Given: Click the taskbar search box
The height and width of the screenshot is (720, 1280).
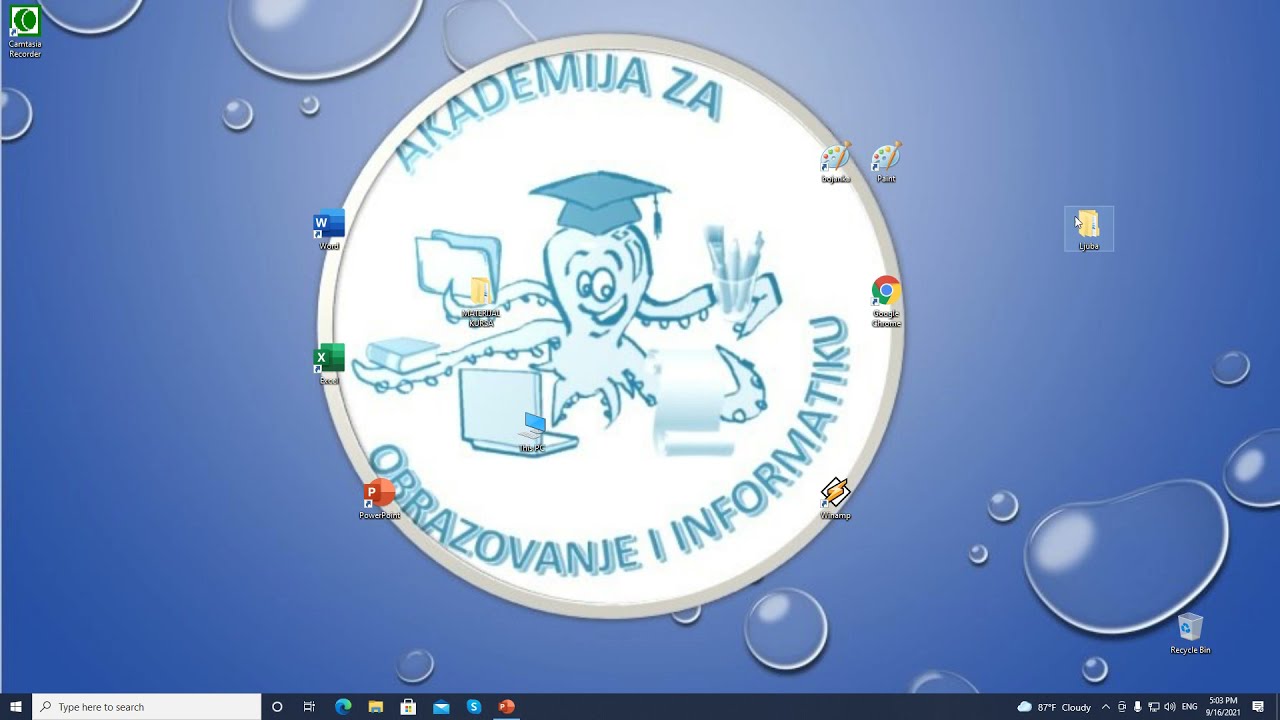Looking at the screenshot, I should [147, 707].
